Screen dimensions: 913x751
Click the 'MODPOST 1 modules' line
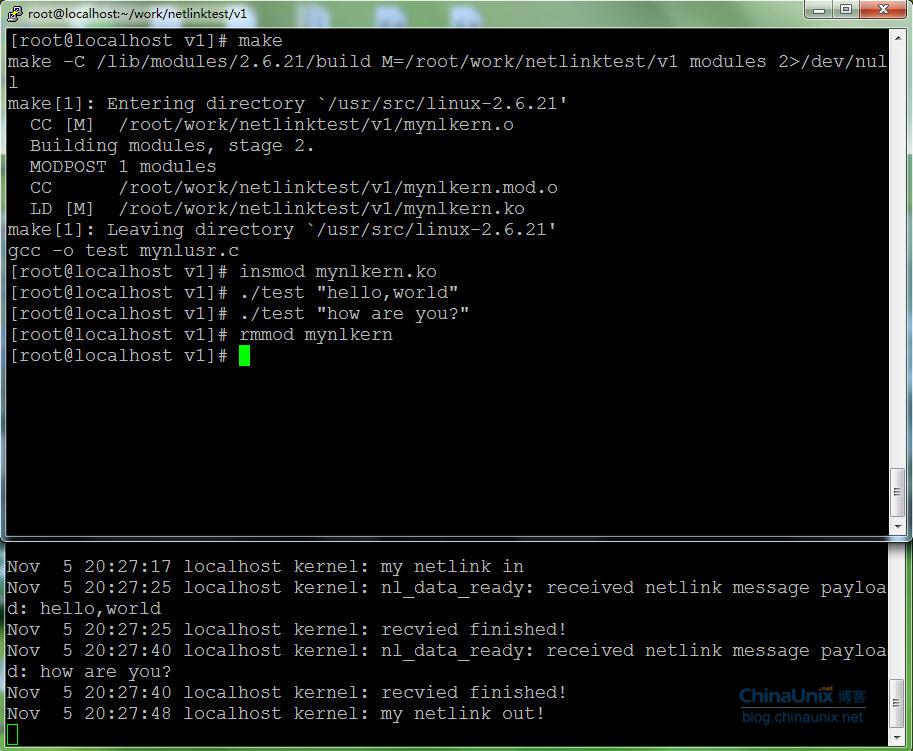point(123,167)
